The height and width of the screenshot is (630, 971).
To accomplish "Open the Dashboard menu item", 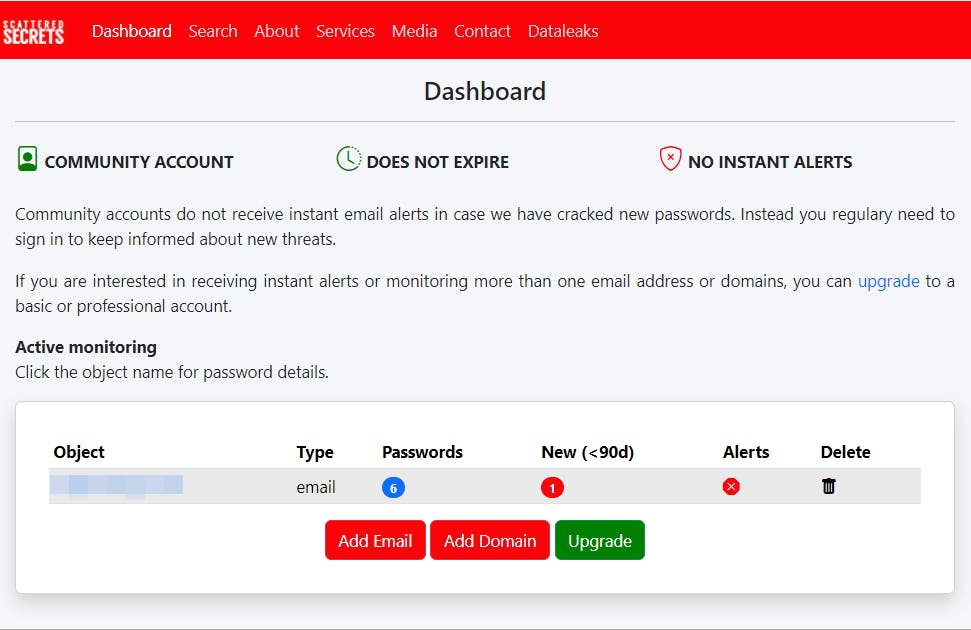I will [x=132, y=31].
